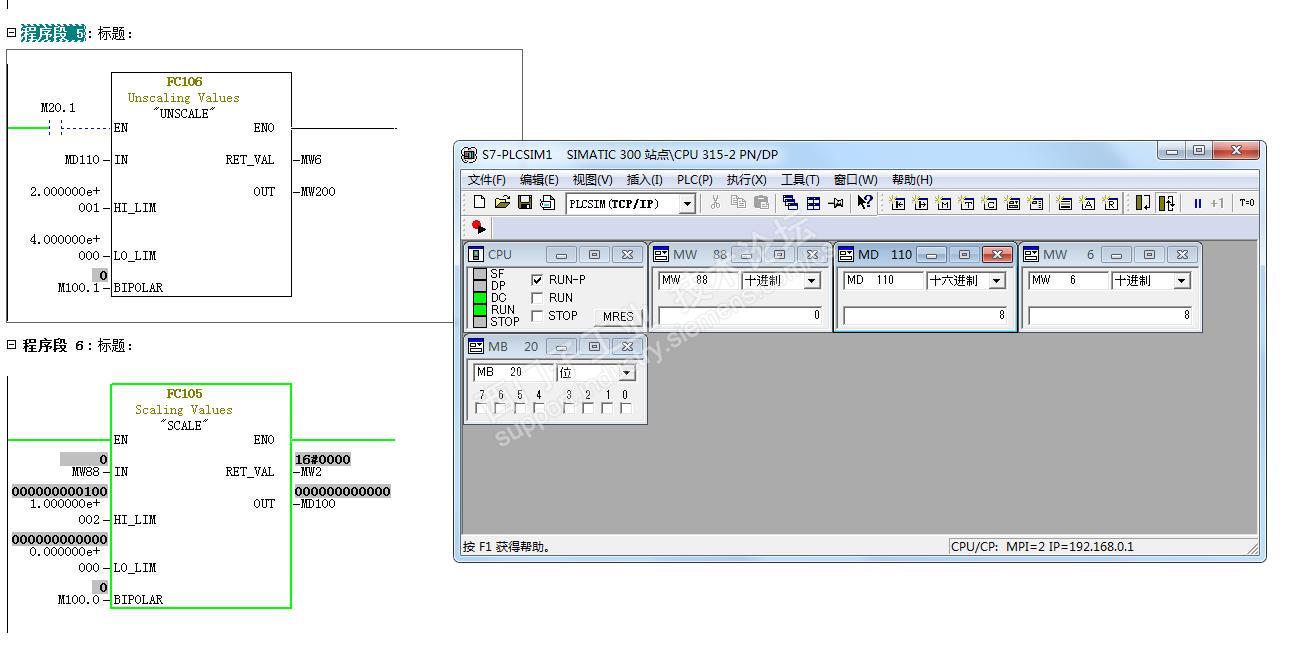Image resolution: width=1310 pixels, height=655 pixels.
Task: Click the red record/playback icon
Action: tap(479, 228)
